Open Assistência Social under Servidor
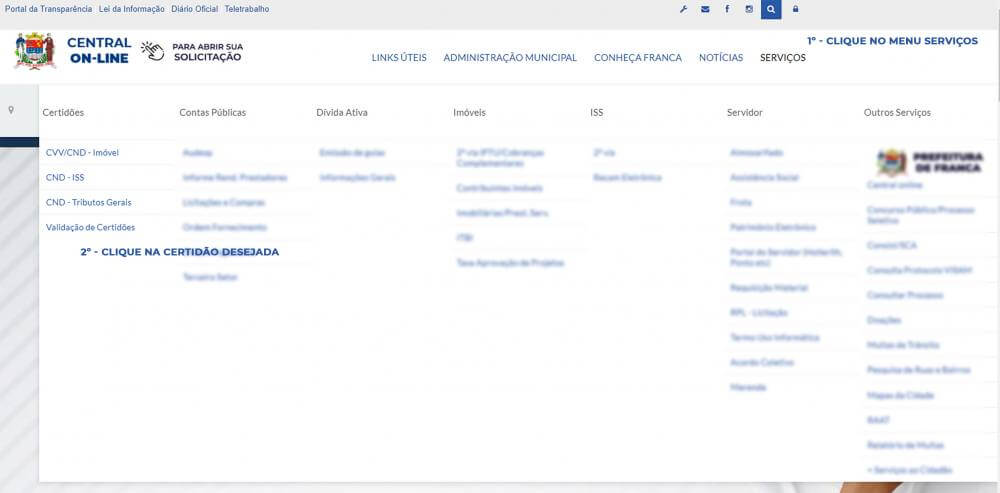Image resolution: width=1000 pixels, height=493 pixels. point(764,177)
